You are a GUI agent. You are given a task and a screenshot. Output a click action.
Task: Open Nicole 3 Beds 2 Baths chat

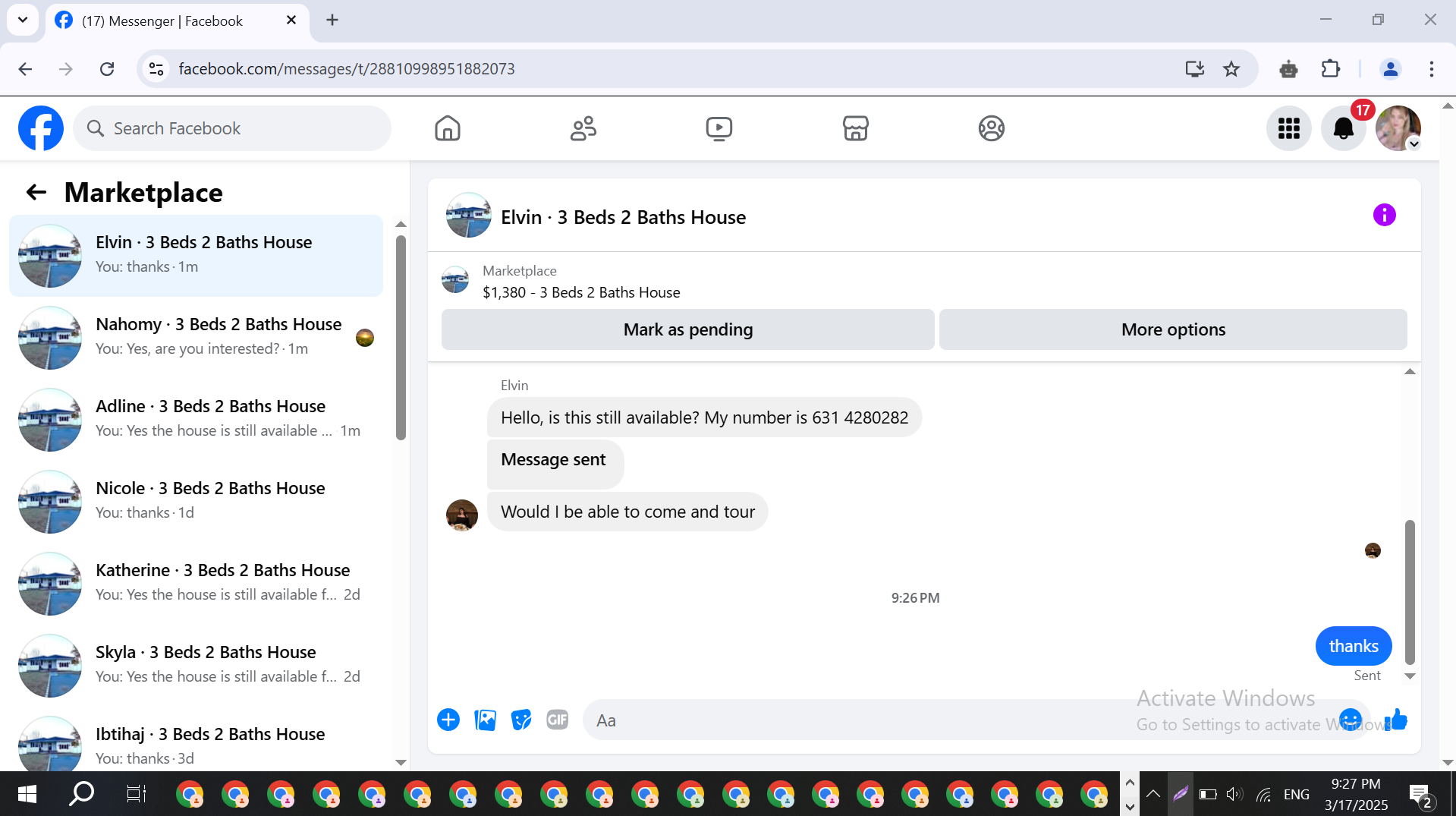pos(196,502)
